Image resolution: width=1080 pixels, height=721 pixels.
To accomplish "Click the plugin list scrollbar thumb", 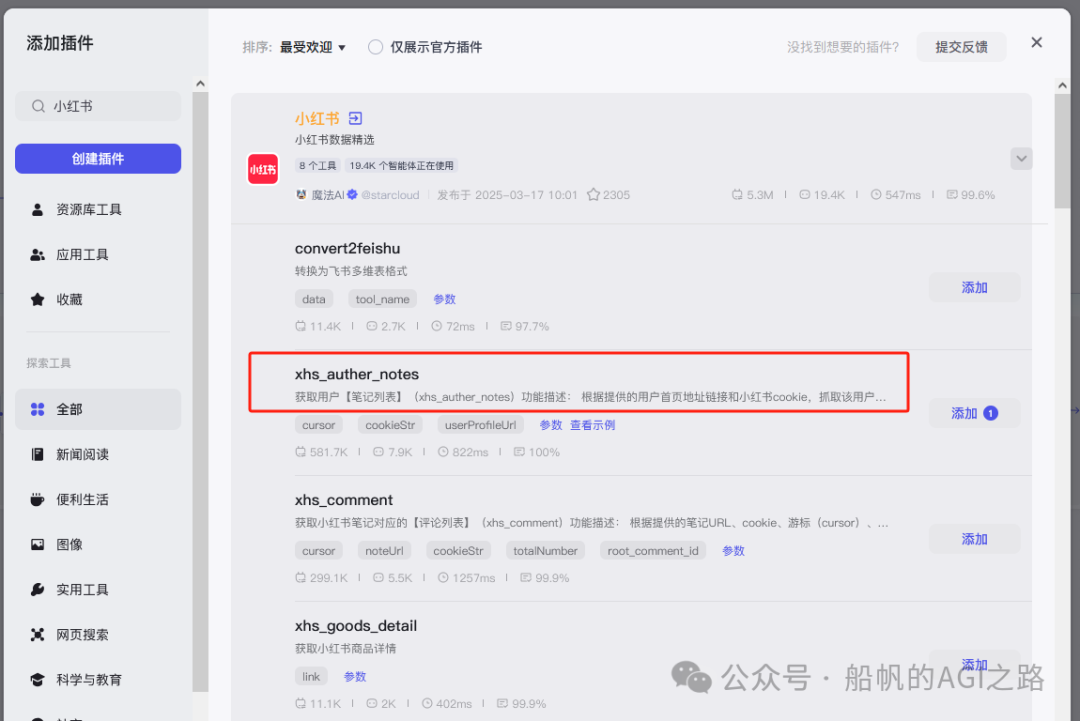I will pyautogui.click(x=1062, y=151).
